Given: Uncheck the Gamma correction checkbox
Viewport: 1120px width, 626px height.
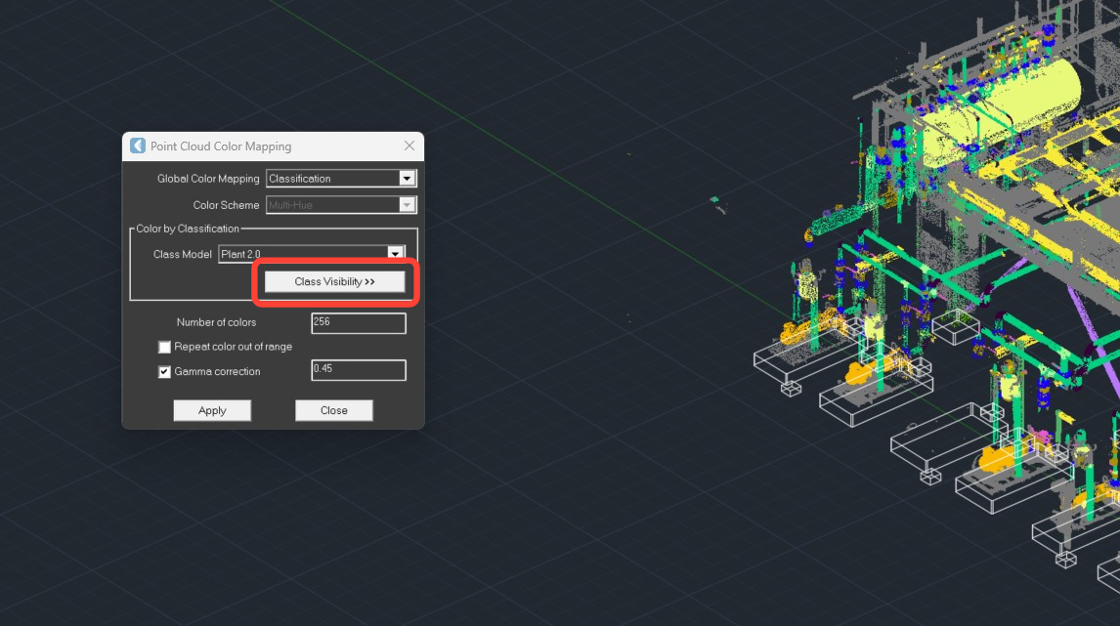Looking at the screenshot, I should (164, 372).
